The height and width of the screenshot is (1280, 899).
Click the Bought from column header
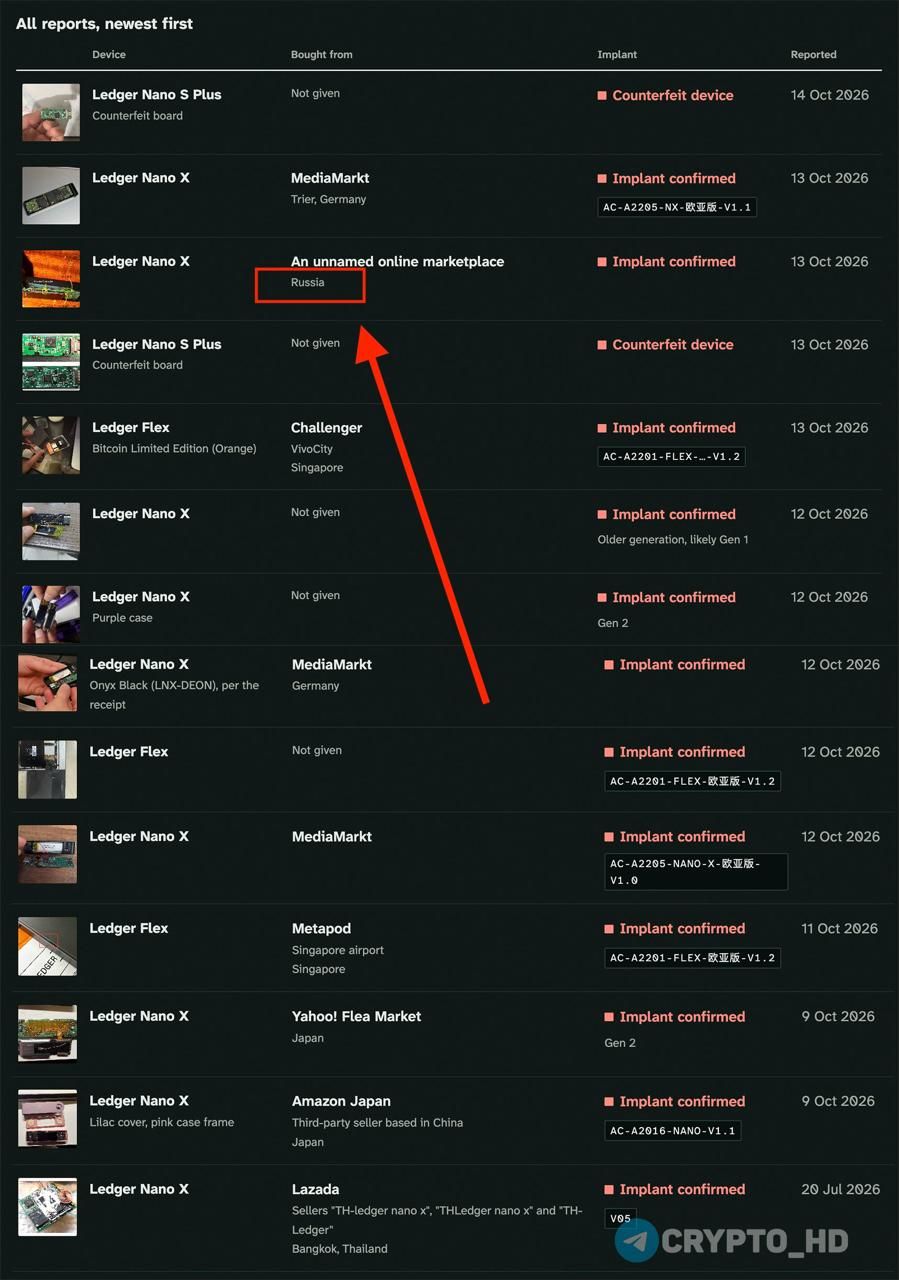[322, 55]
